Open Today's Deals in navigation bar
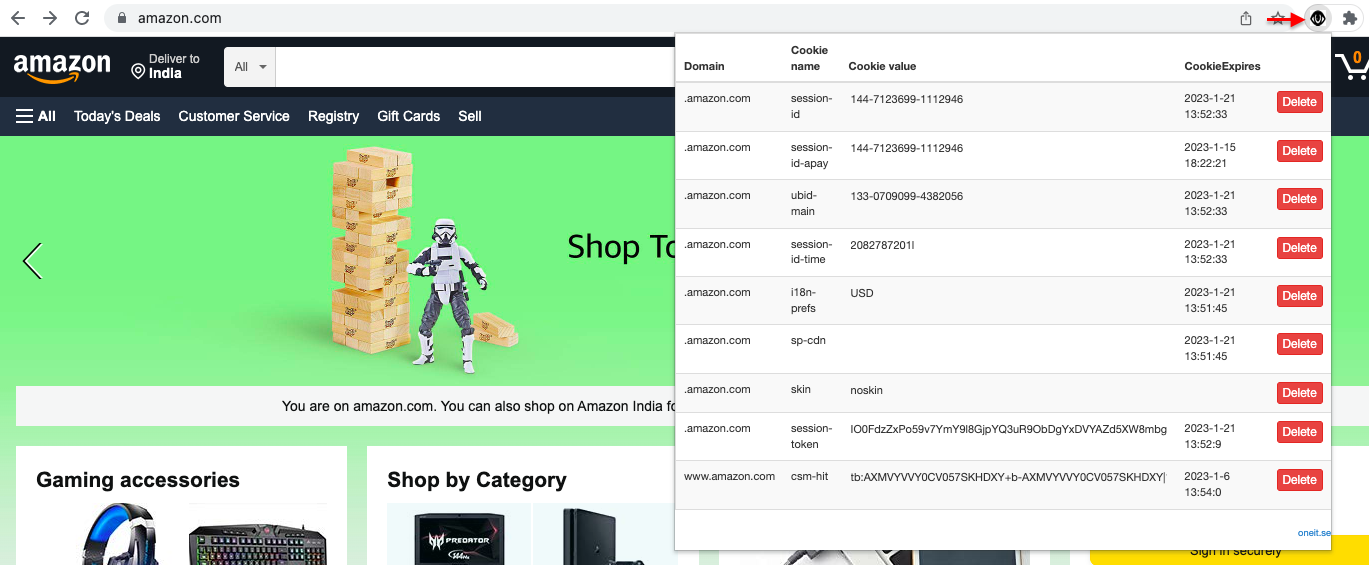Image resolution: width=1369 pixels, height=565 pixels. coord(117,116)
